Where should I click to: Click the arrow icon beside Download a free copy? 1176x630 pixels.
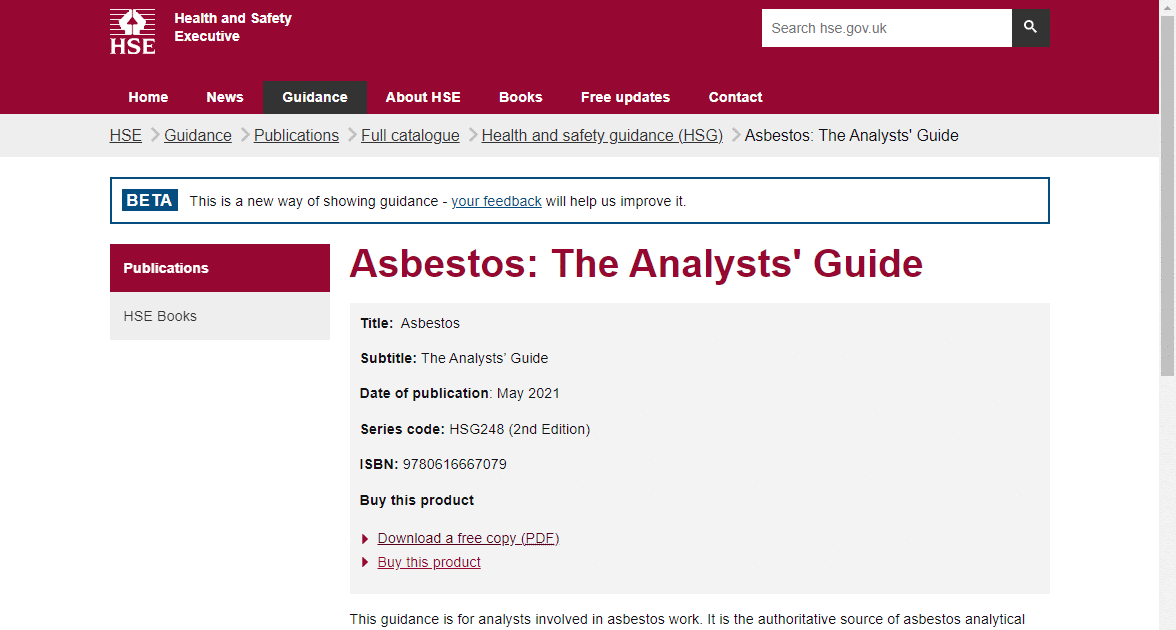point(364,538)
